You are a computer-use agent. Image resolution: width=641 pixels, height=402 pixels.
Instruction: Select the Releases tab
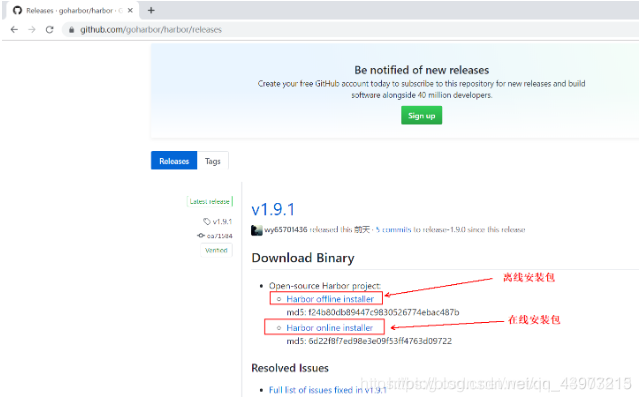tap(174, 161)
